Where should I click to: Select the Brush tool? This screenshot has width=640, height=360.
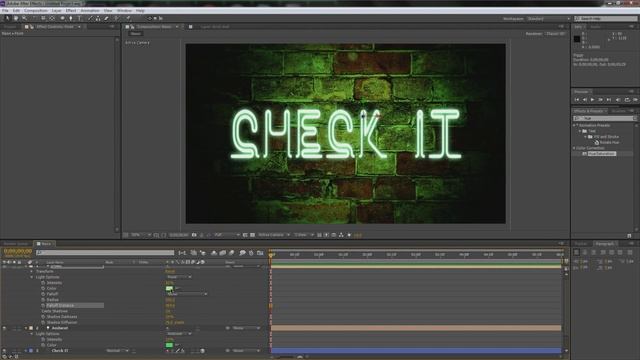pyautogui.click(x=90, y=18)
